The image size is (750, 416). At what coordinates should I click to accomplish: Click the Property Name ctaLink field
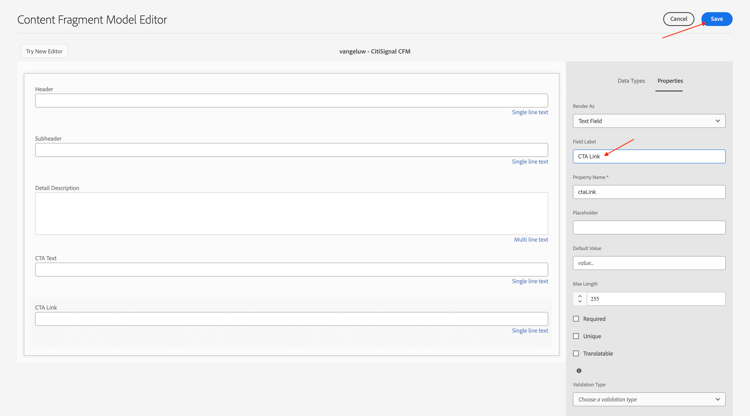click(649, 192)
